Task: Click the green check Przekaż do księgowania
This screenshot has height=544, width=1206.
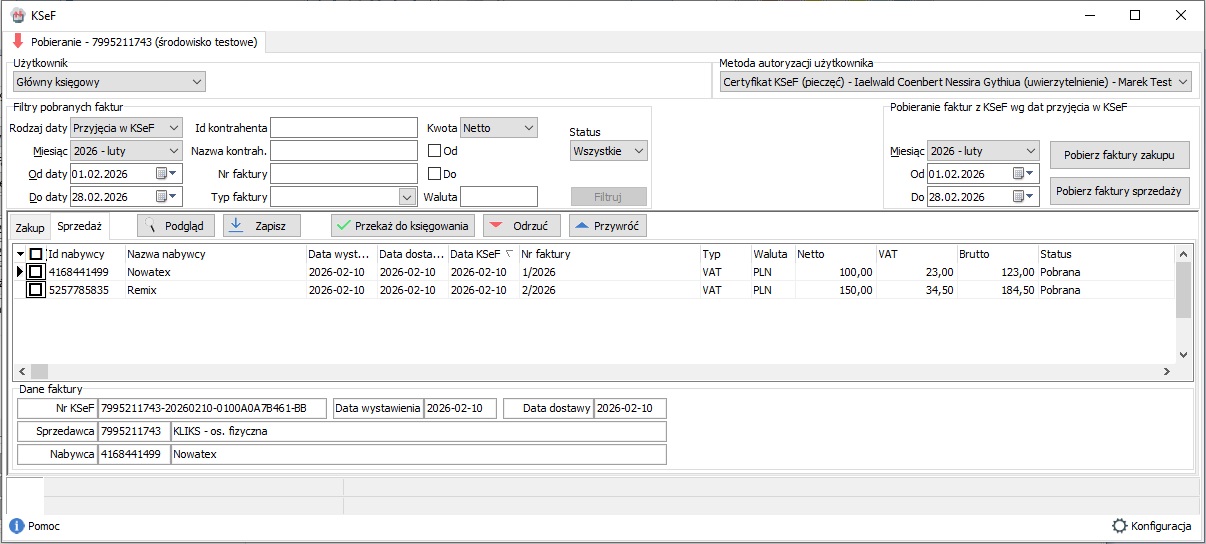Action: pyautogui.click(x=402, y=226)
